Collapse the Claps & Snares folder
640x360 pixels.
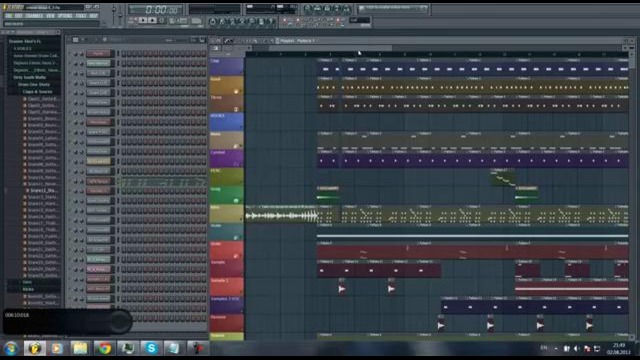pos(37,92)
